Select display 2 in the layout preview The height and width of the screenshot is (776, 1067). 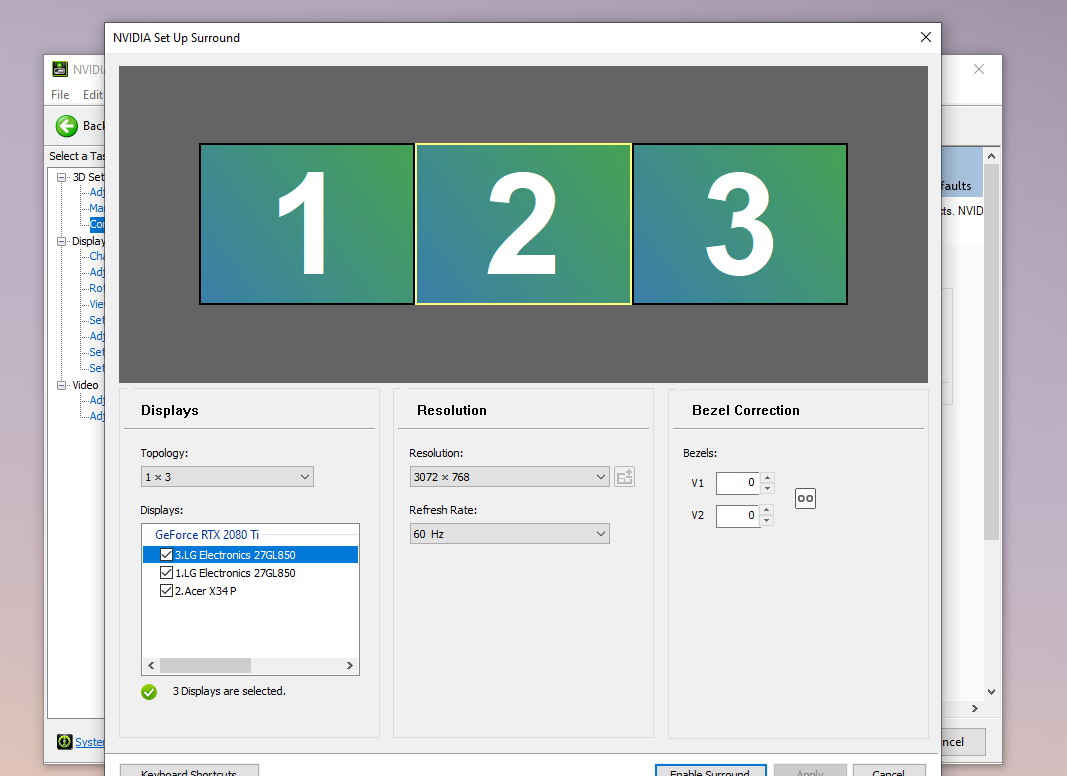point(523,224)
